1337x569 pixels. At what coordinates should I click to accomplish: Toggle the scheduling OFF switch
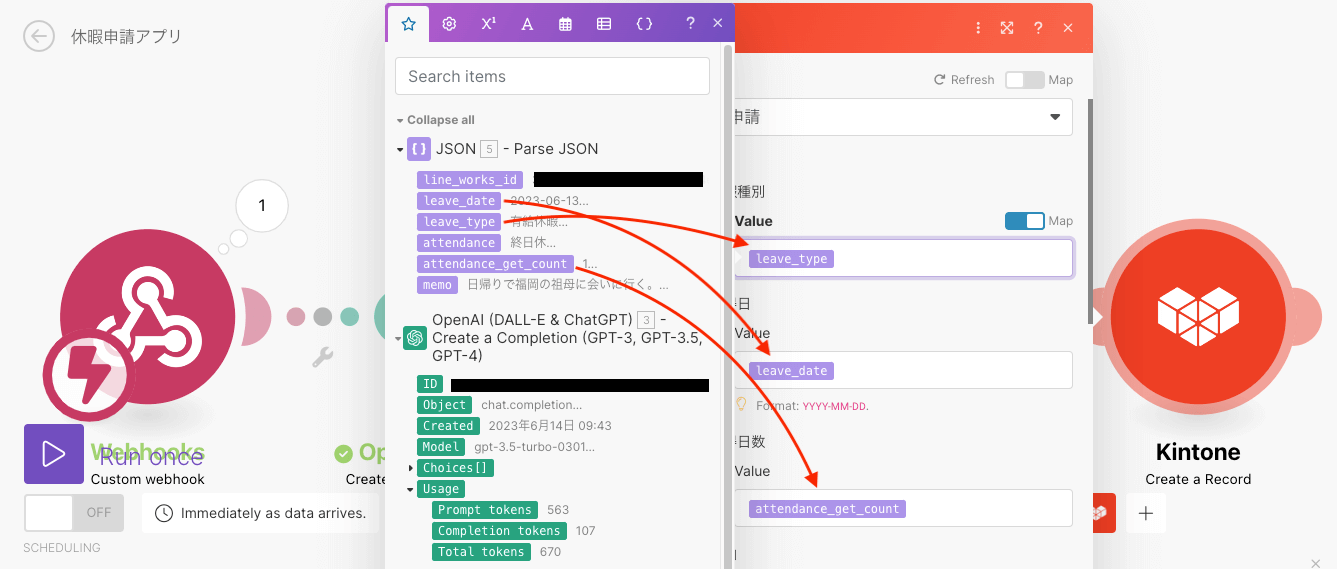coord(74,513)
